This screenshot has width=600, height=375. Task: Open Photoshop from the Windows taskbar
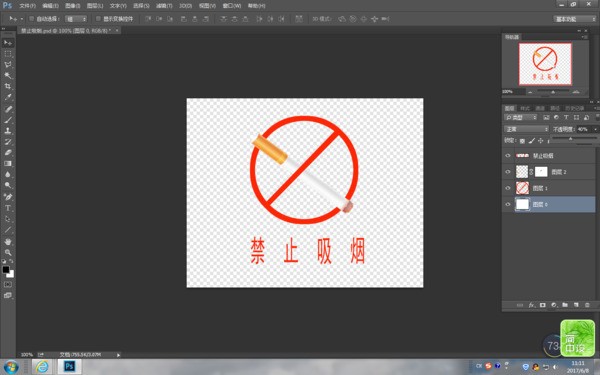tap(69, 367)
